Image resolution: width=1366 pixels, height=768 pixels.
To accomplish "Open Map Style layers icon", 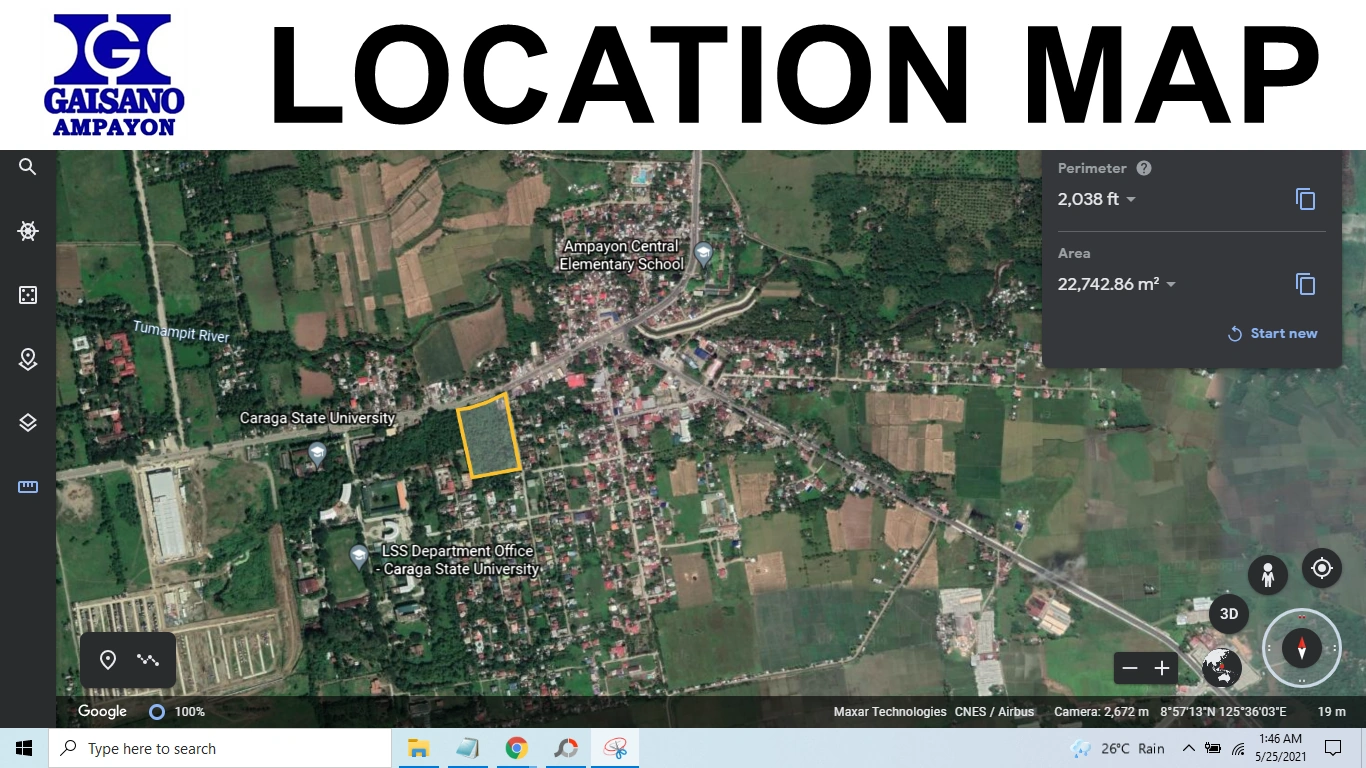I will pyautogui.click(x=28, y=423).
